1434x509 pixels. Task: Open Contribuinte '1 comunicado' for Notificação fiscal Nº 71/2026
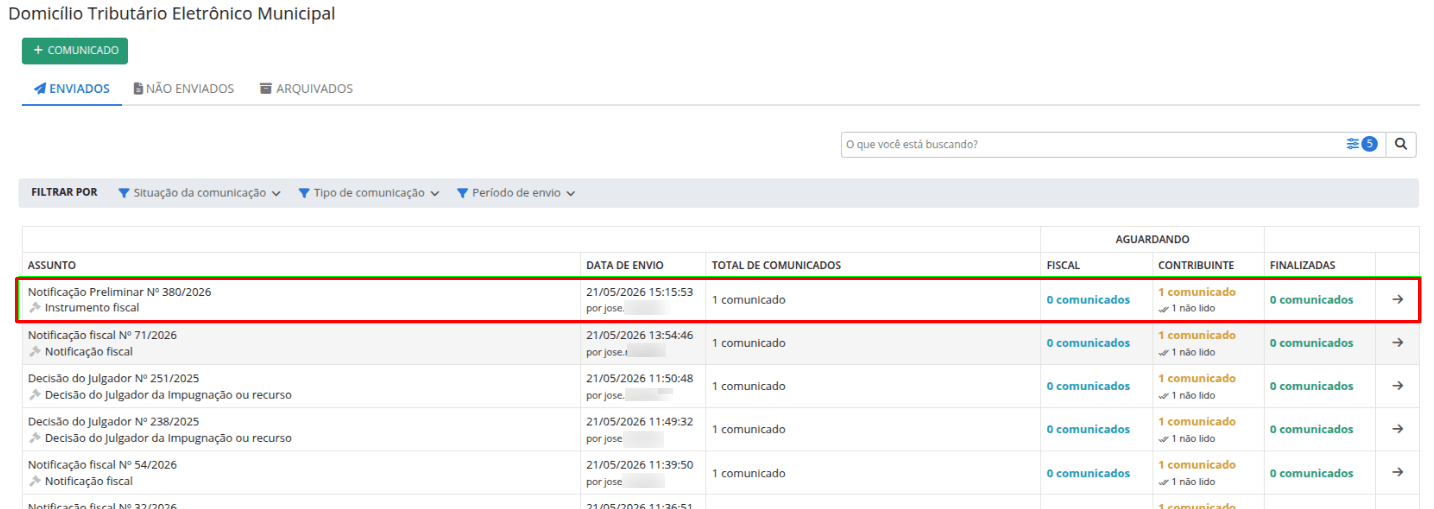[x=1197, y=335]
